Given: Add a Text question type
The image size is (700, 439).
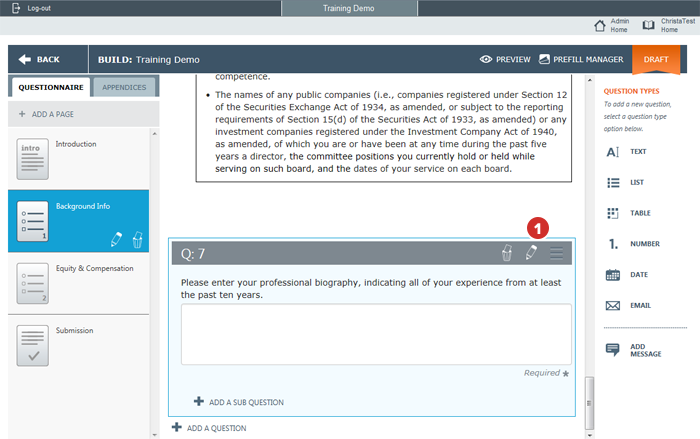Looking at the screenshot, I should 626,152.
